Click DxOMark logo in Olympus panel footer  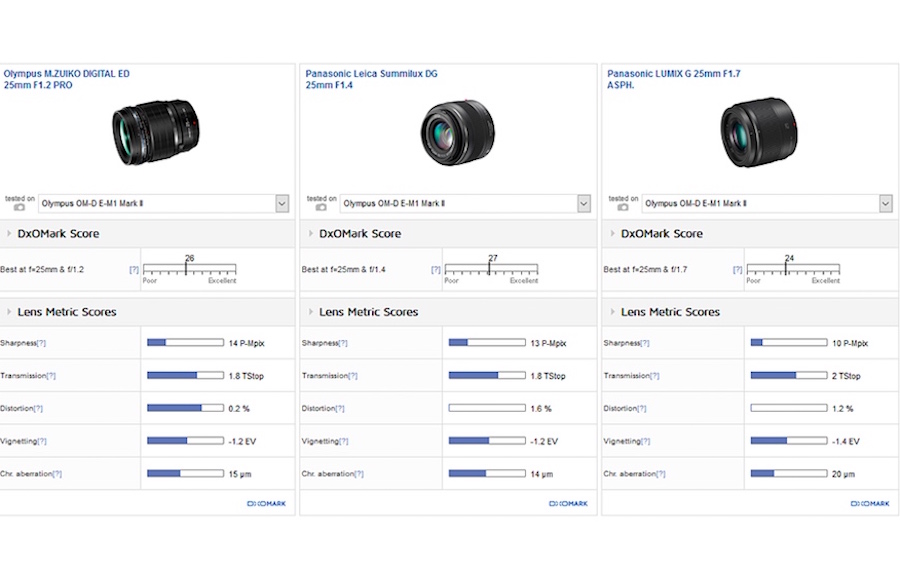[x=266, y=503]
